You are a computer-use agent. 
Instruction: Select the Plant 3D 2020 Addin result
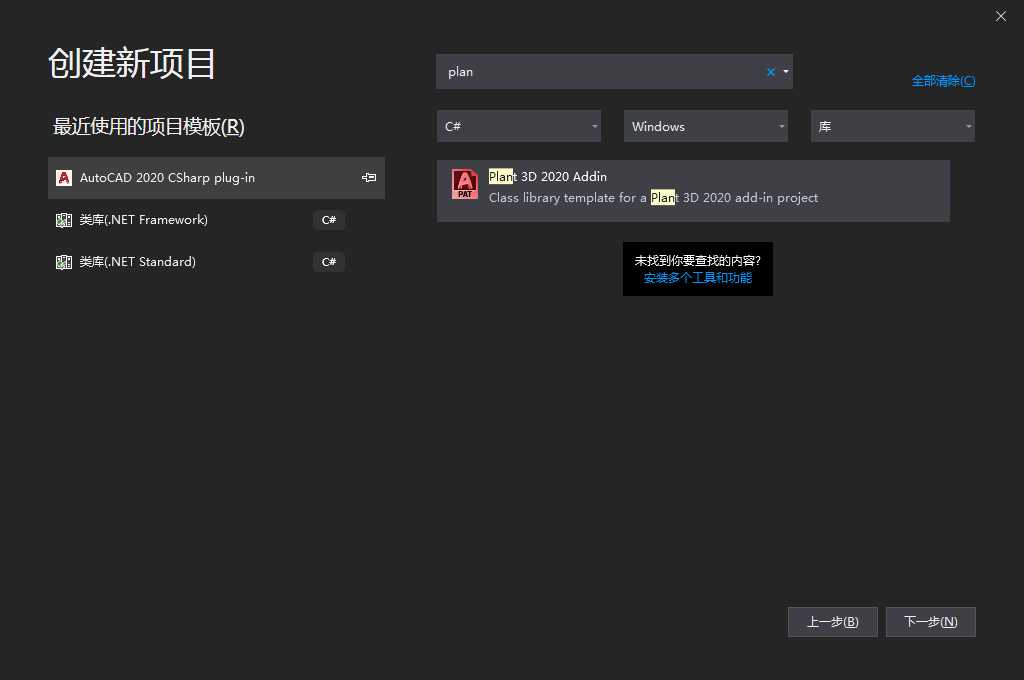pos(693,191)
